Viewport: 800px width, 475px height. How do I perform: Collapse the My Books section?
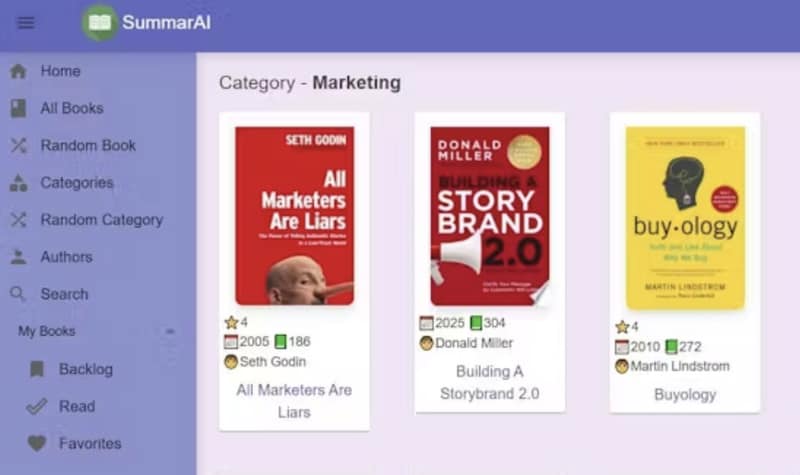[x=170, y=331]
